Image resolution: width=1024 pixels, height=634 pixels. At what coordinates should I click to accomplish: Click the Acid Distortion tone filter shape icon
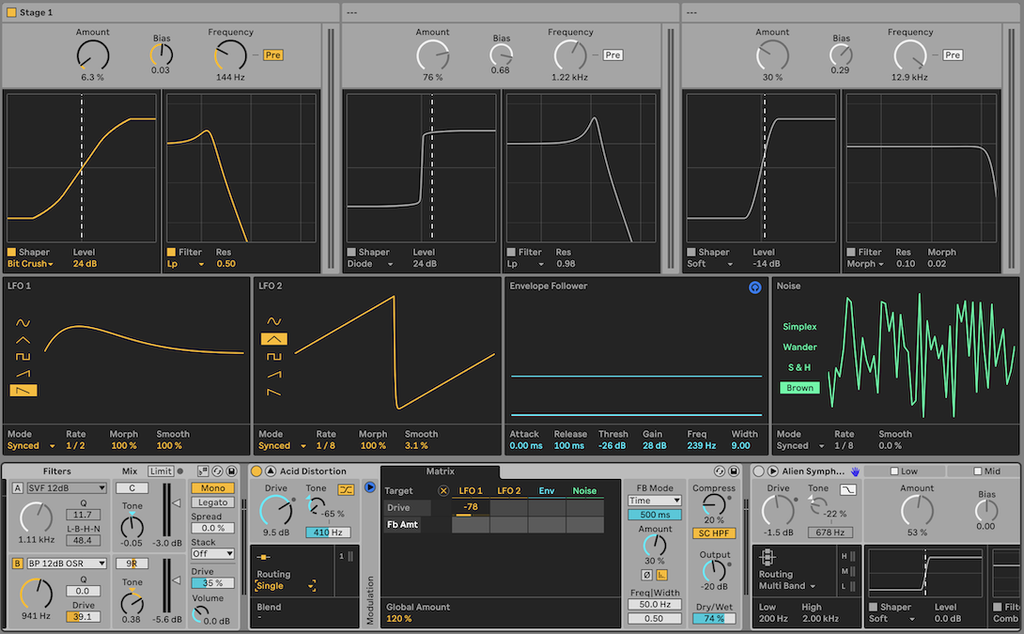click(346, 490)
